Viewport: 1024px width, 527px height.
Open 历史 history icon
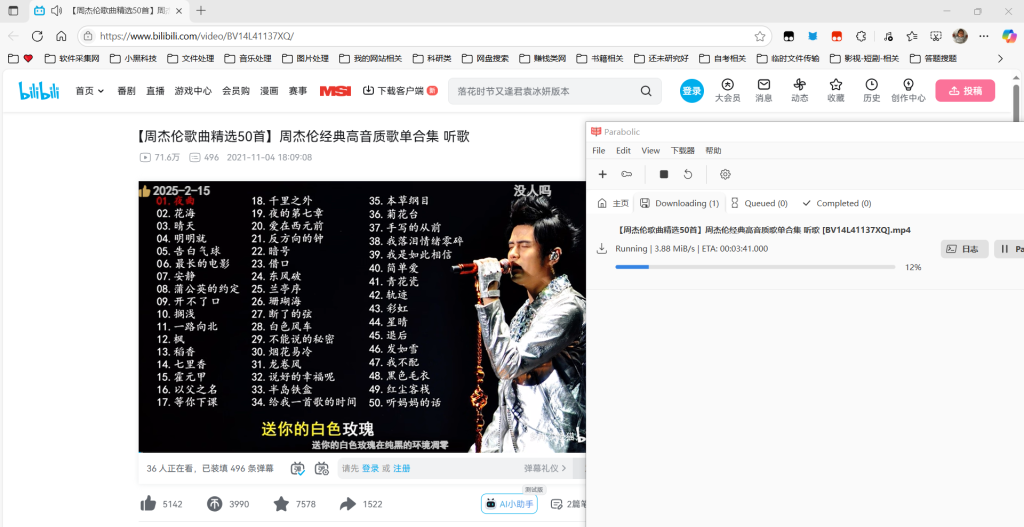point(871,91)
